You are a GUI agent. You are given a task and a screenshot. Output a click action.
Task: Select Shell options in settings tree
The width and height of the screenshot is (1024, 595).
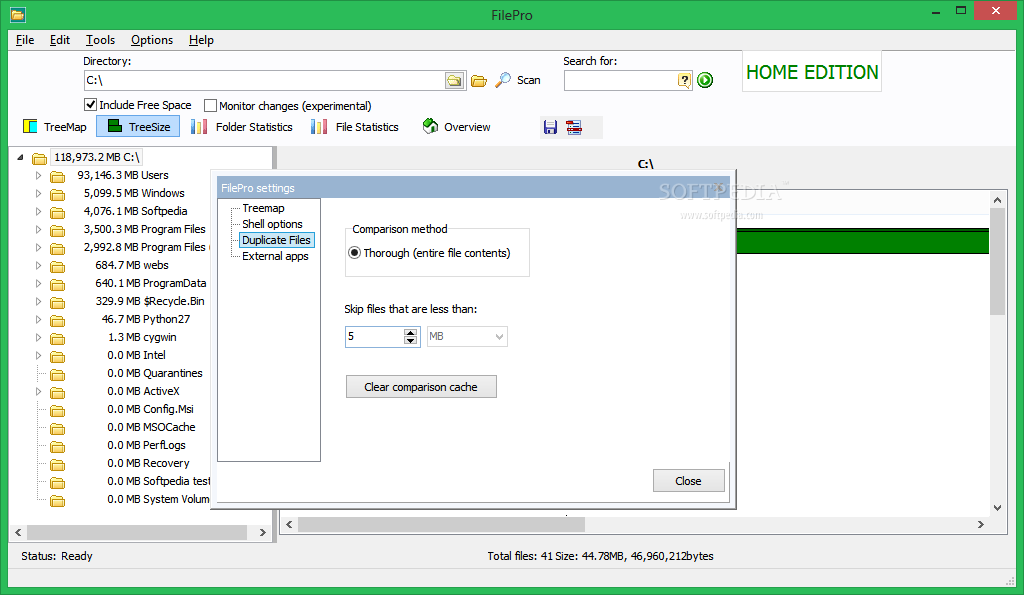[272, 224]
